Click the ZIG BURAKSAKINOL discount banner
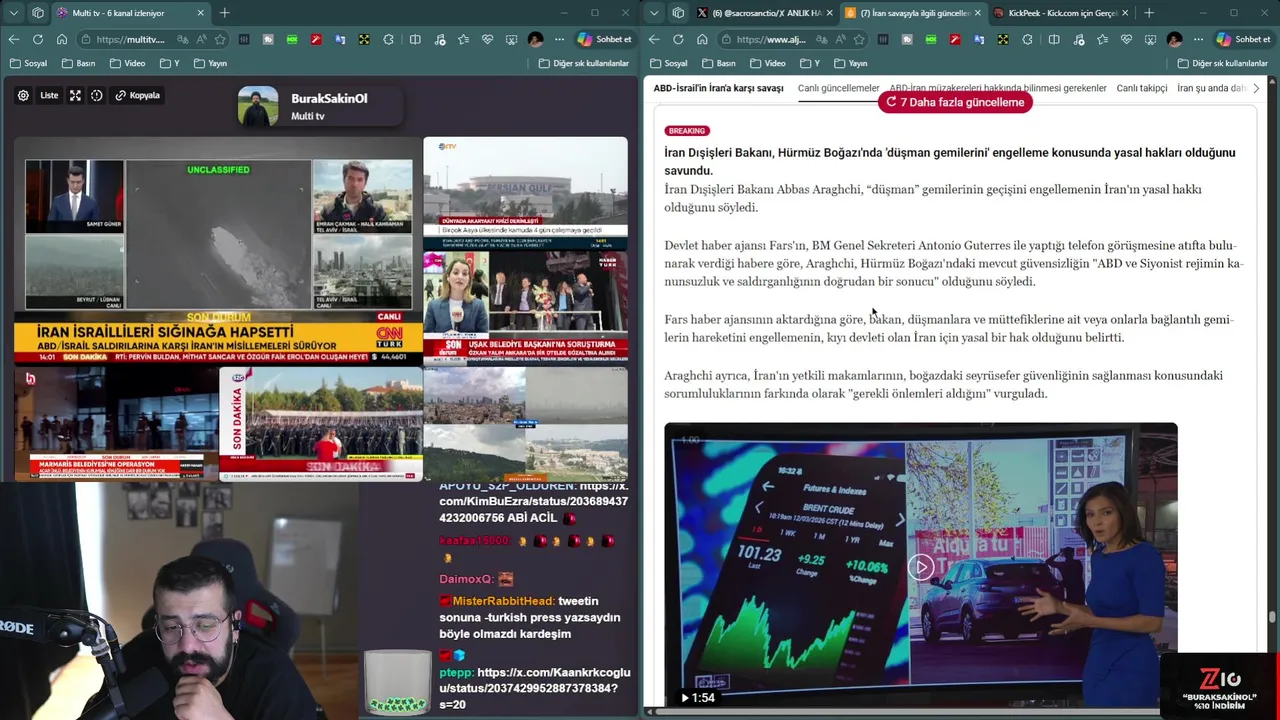 point(1219,688)
